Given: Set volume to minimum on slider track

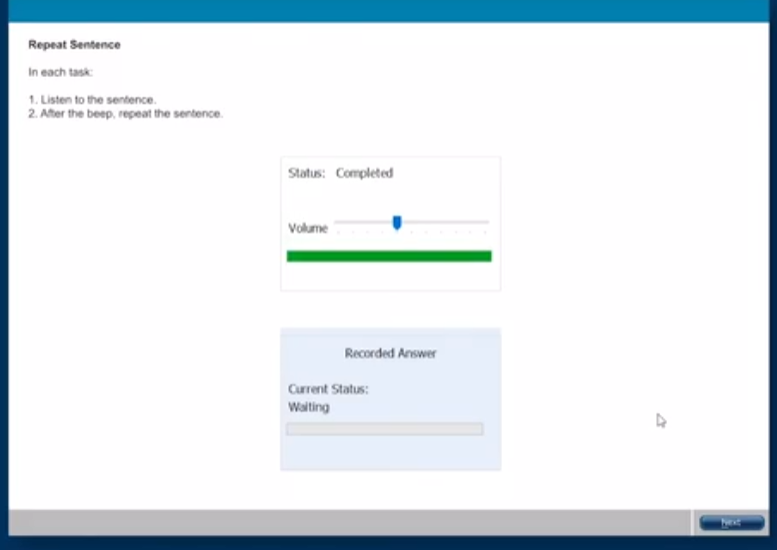Looking at the screenshot, I should pos(337,222).
